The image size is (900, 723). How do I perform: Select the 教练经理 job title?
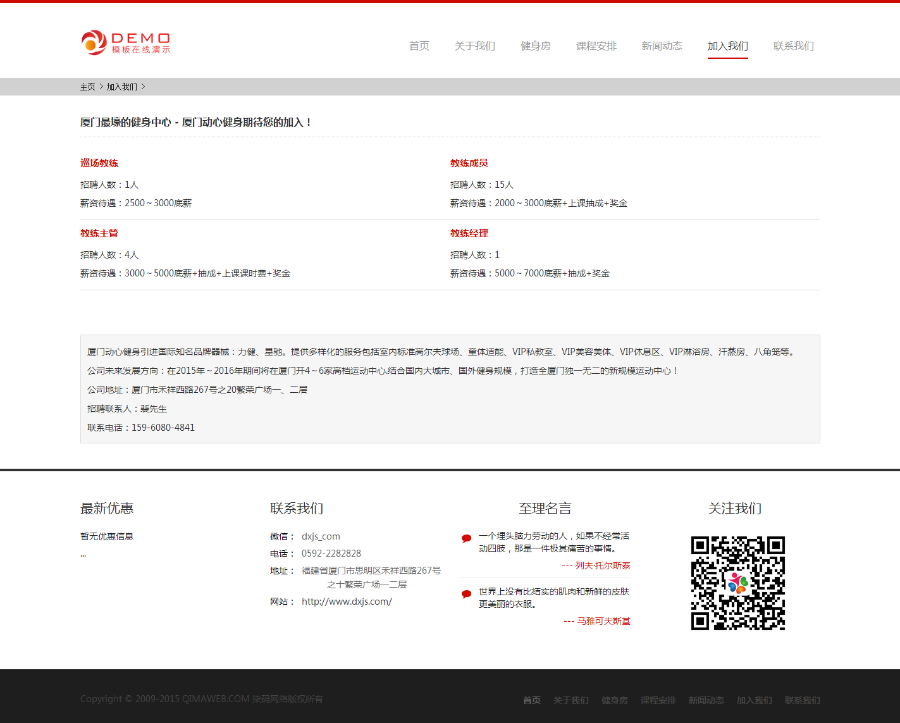[x=469, y=233]
